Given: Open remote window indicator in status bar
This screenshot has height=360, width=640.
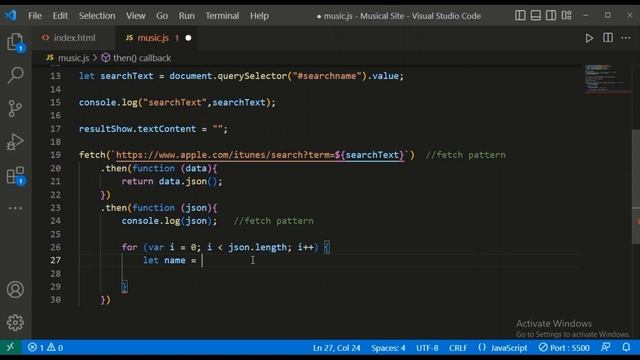Looking at the screenshot, I should (11, 347).
